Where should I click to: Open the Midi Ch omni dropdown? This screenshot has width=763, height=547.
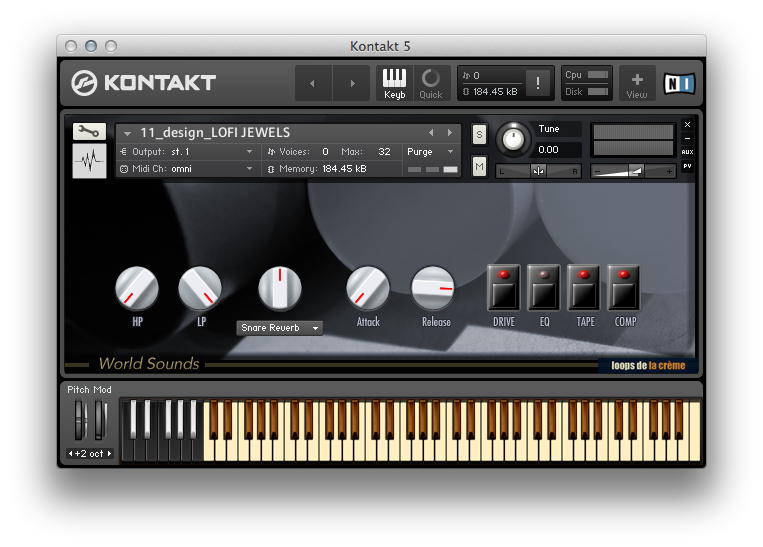[x=188, y=169]
